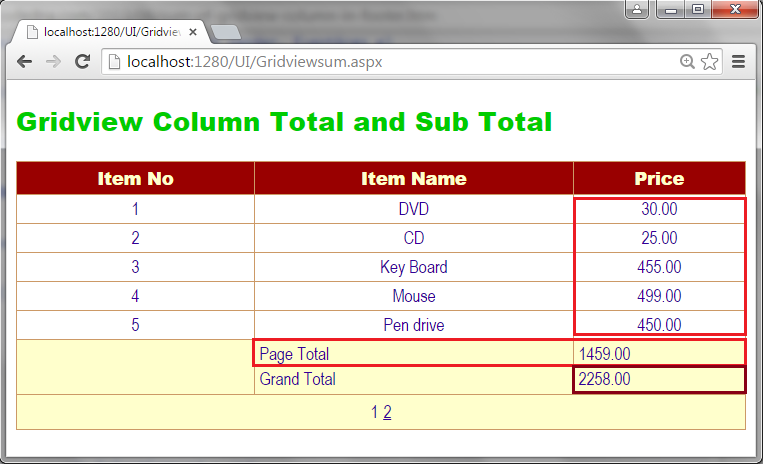Click price value 25.00
Viewport: 764px width, 466px height.
(x=659, y=238)
